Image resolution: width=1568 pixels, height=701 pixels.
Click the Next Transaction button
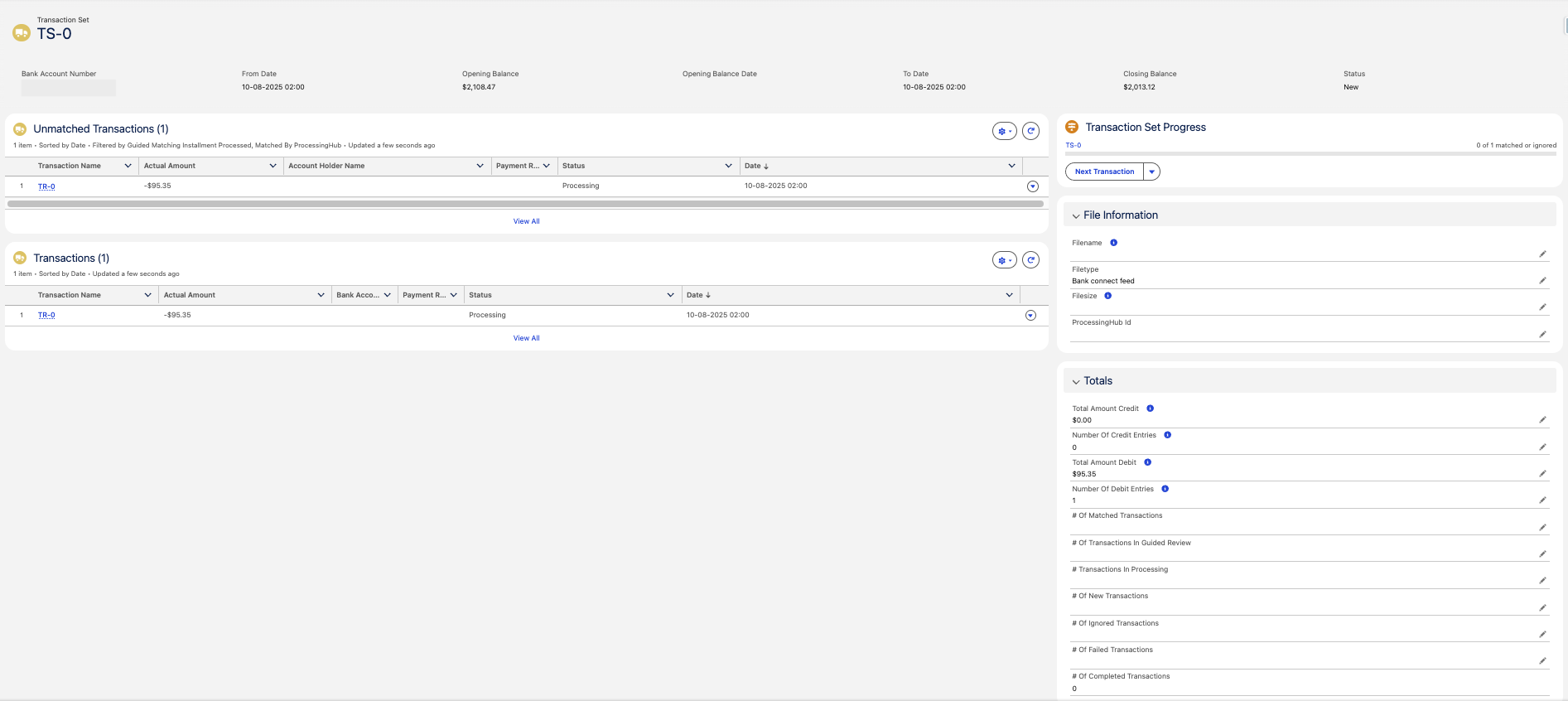(1104, 172)
